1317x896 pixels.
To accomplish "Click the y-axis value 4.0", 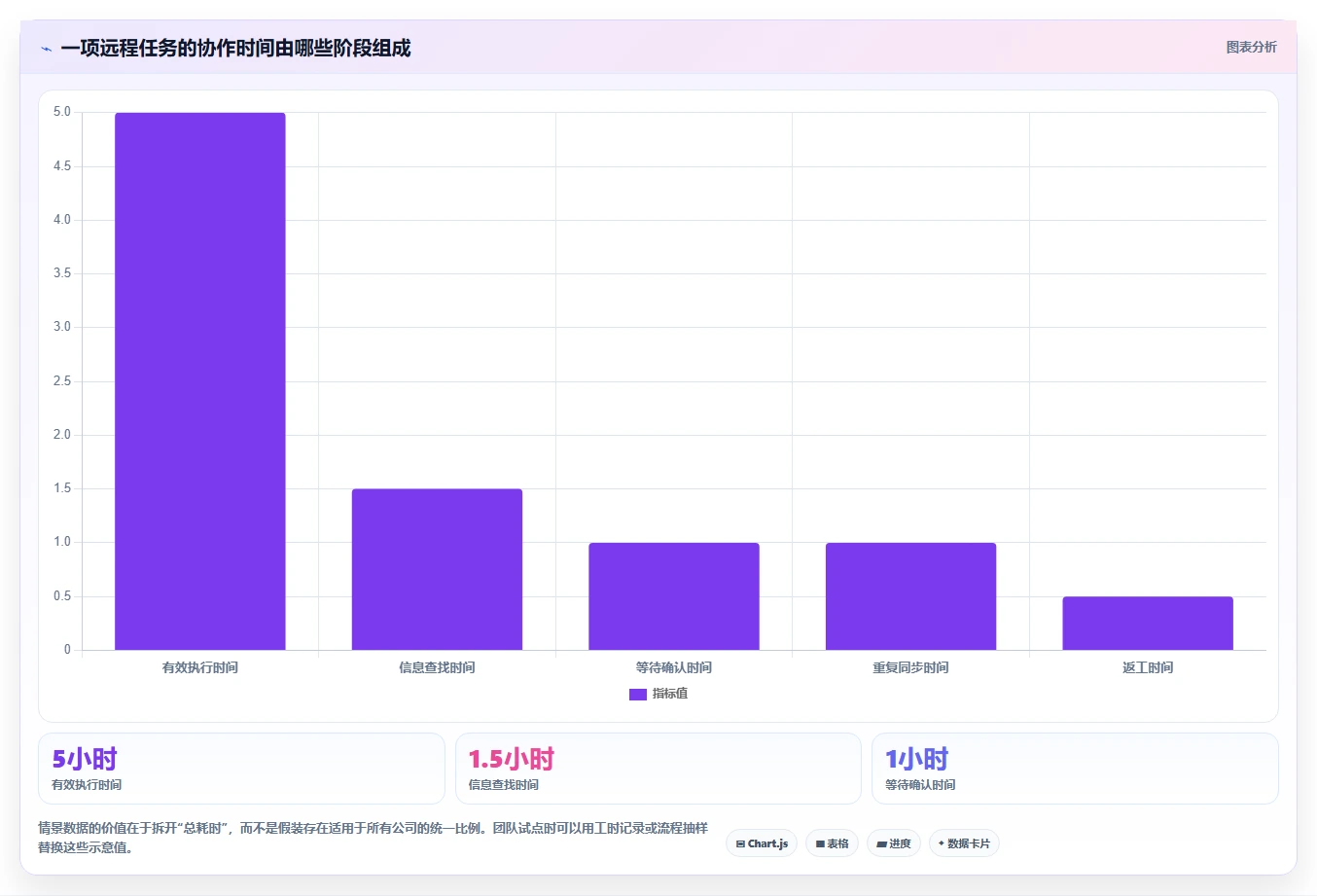I will coord(62,220).
